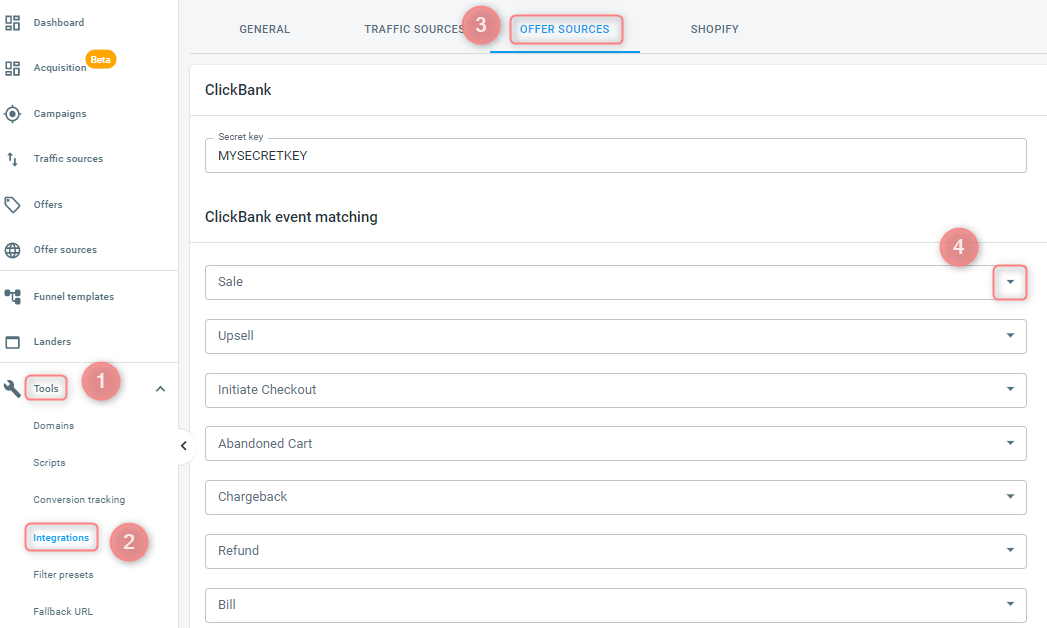
Task: Open Domains under Tools
Action: click(x=53, y=426)
